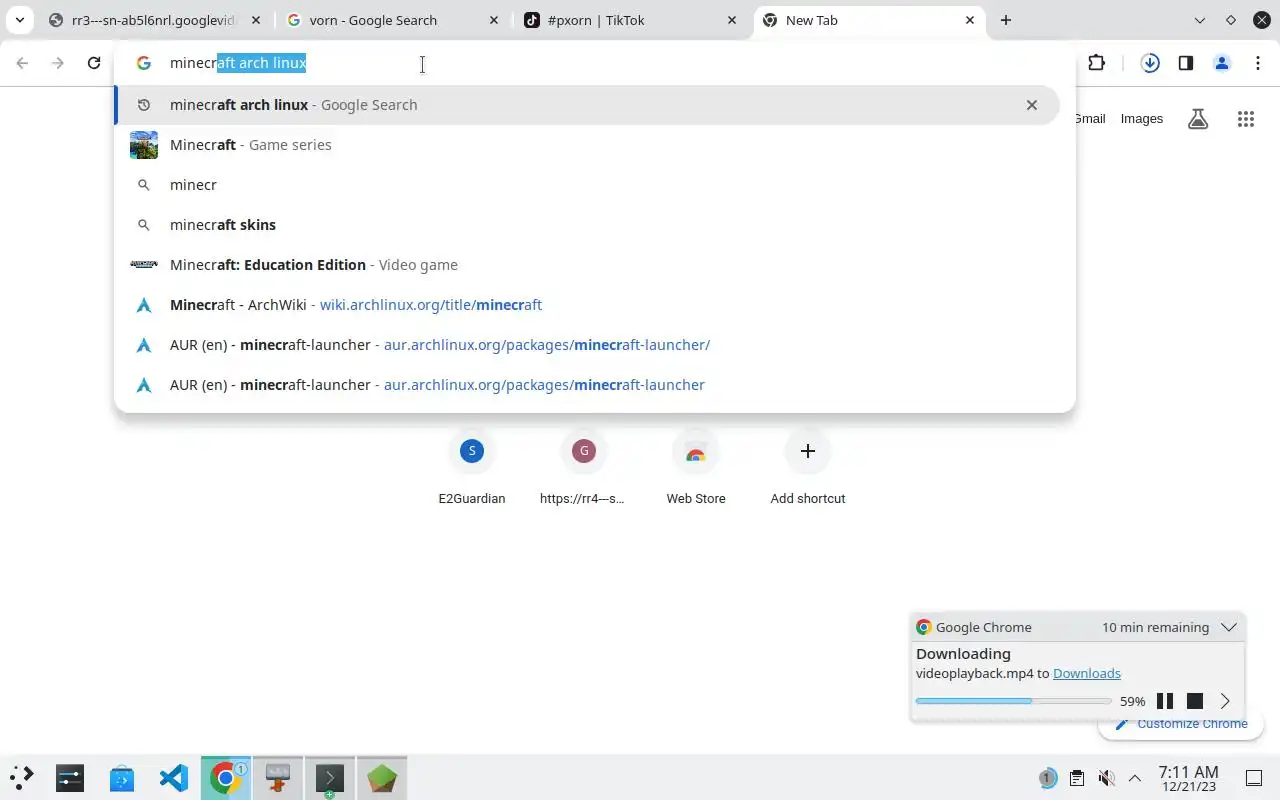Open the E2Guardian shortcut
Screen dimensions: 1280x800
[472, 468]
